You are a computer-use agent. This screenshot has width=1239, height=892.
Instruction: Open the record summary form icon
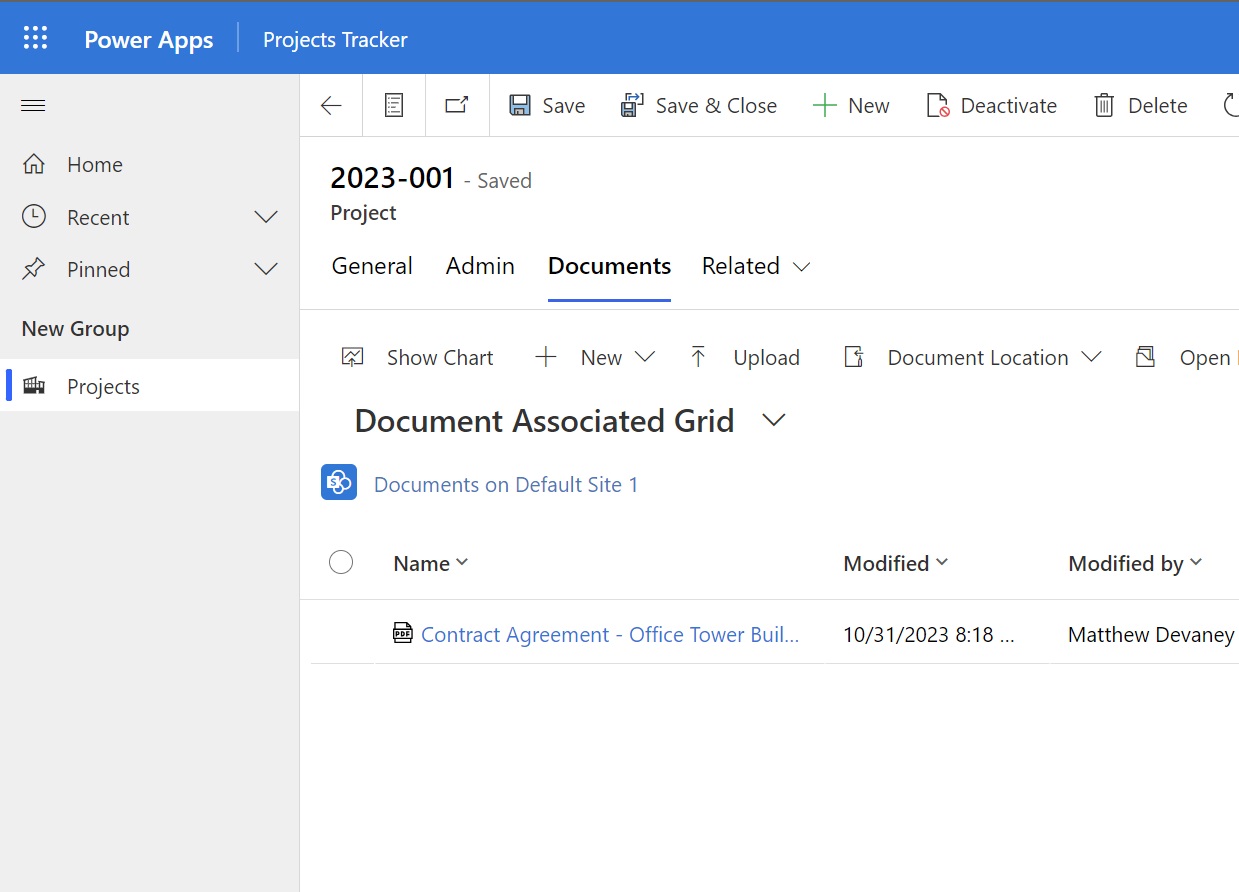pos(394,104)
